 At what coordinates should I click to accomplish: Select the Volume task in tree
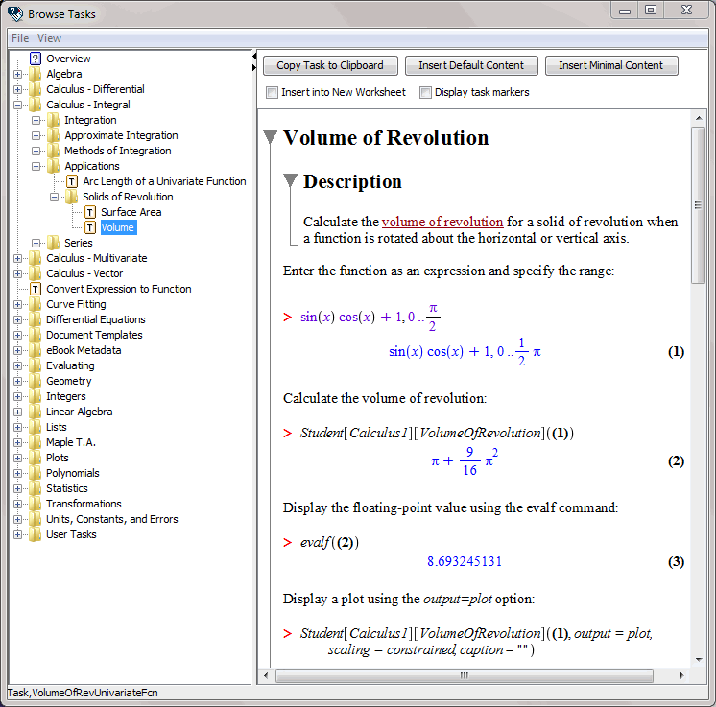coord(117,228)
